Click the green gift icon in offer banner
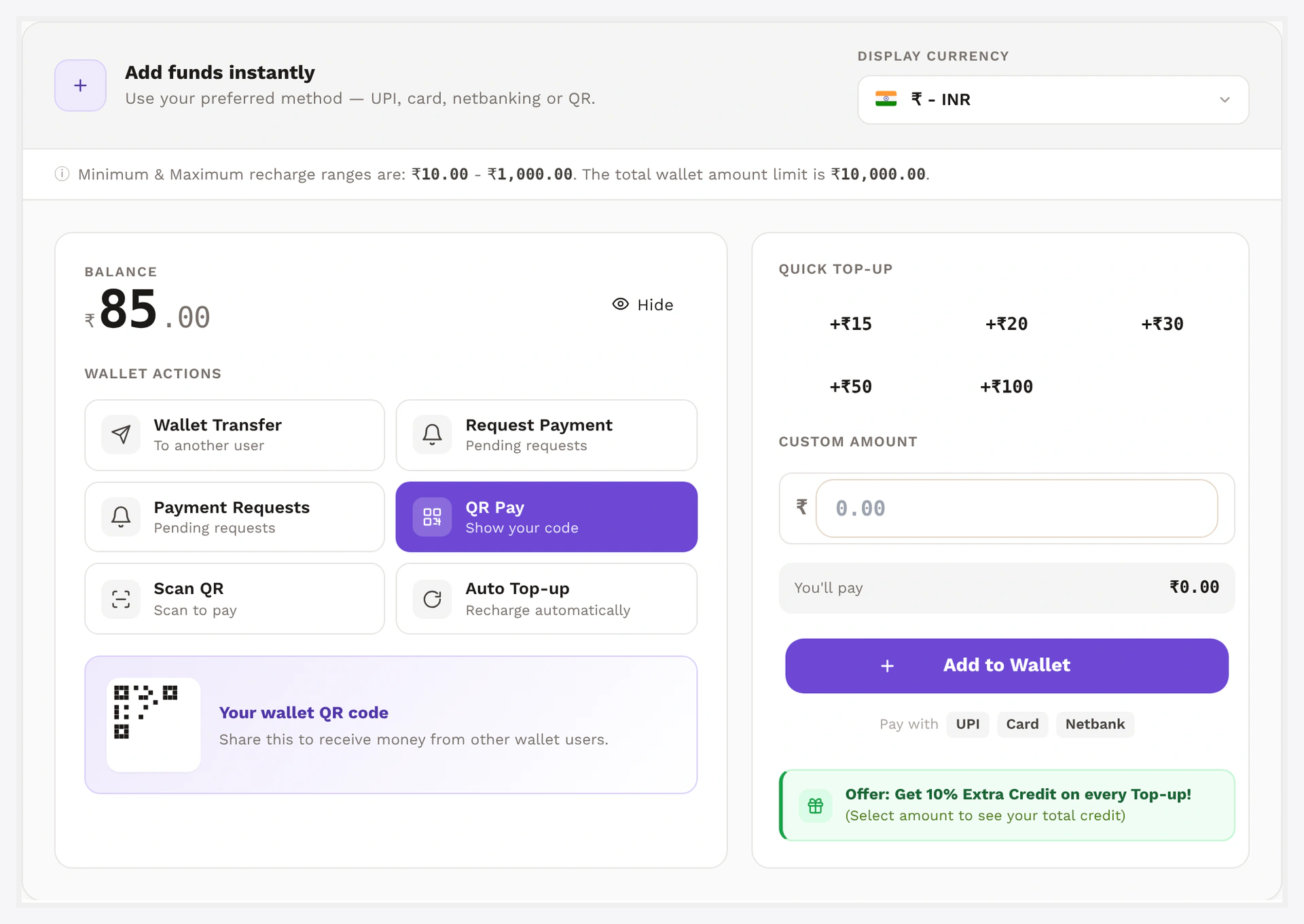The image size is (1304, 924). [x=815, y=806]
